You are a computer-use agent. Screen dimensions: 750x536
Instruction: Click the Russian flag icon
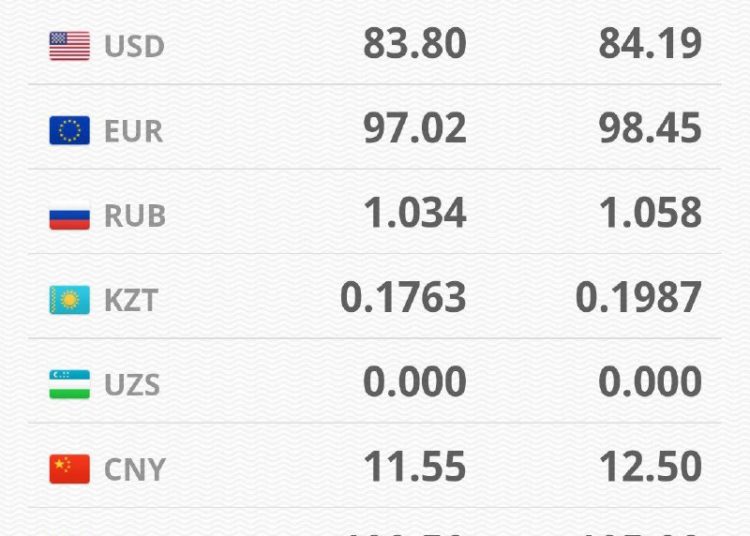pos(69,216)
